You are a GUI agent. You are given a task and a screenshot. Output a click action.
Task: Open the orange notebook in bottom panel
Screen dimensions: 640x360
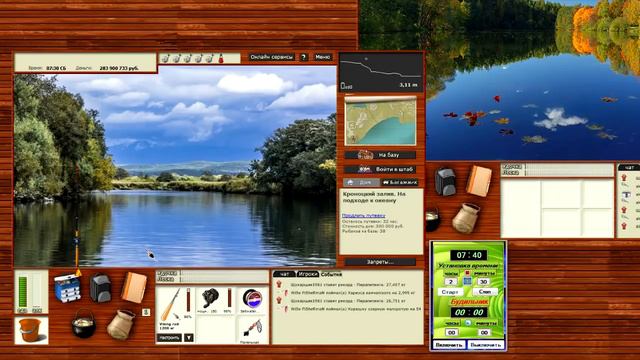pos(134,287)
